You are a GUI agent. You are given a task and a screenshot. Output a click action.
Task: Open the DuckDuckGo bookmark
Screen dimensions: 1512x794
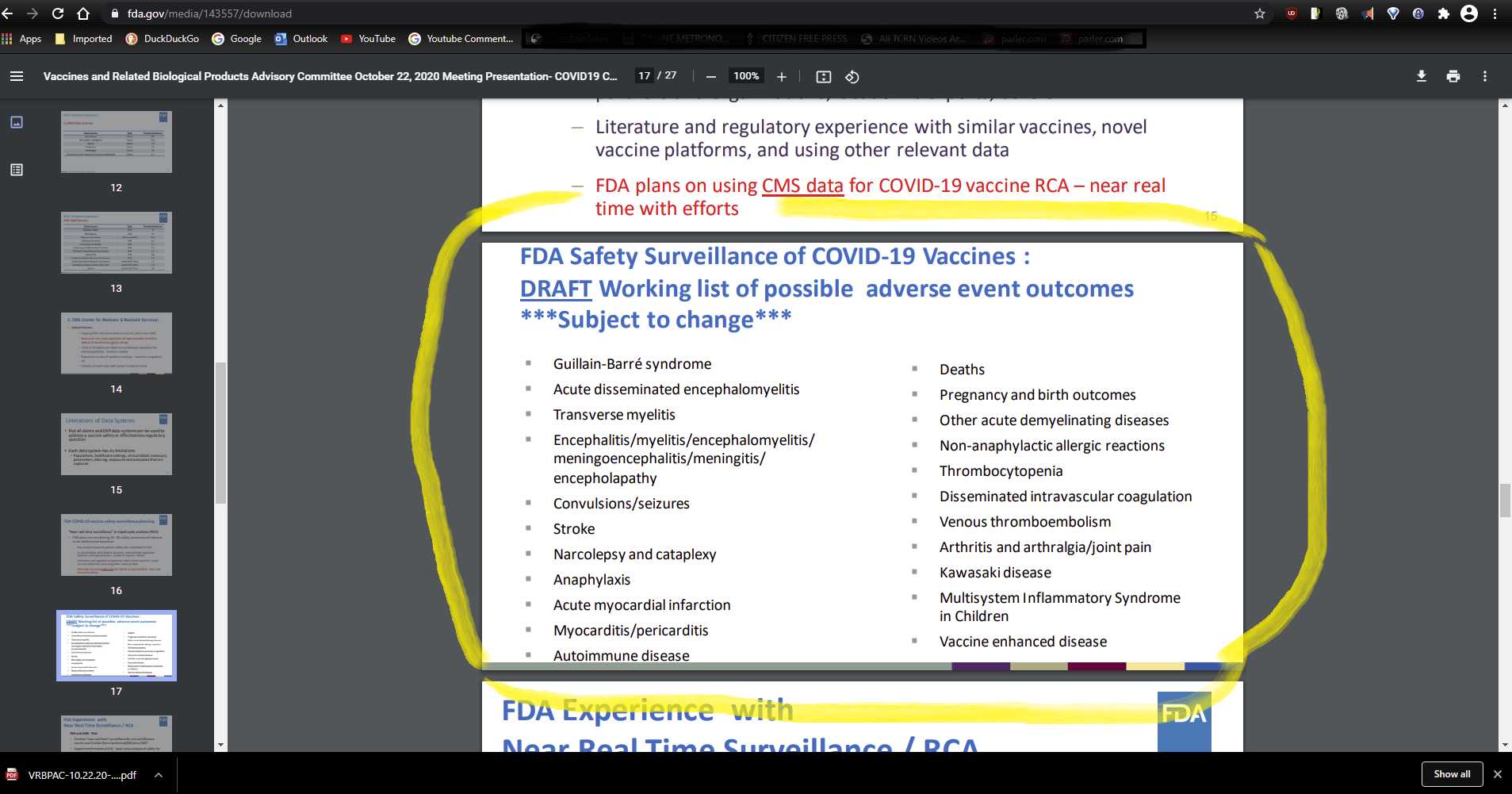click(x=163, y=39)
